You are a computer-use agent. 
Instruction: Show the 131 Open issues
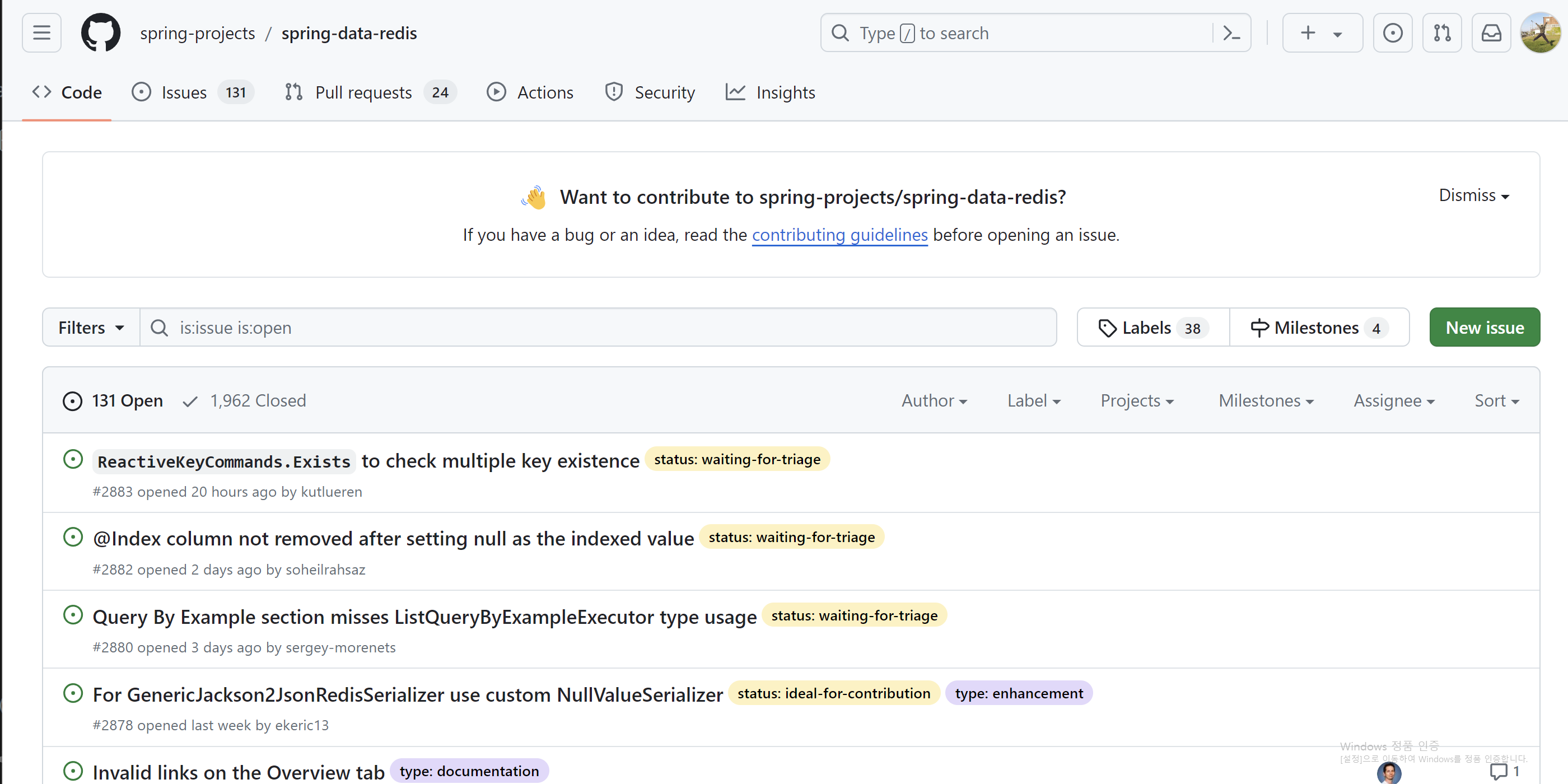coord(113,400)
